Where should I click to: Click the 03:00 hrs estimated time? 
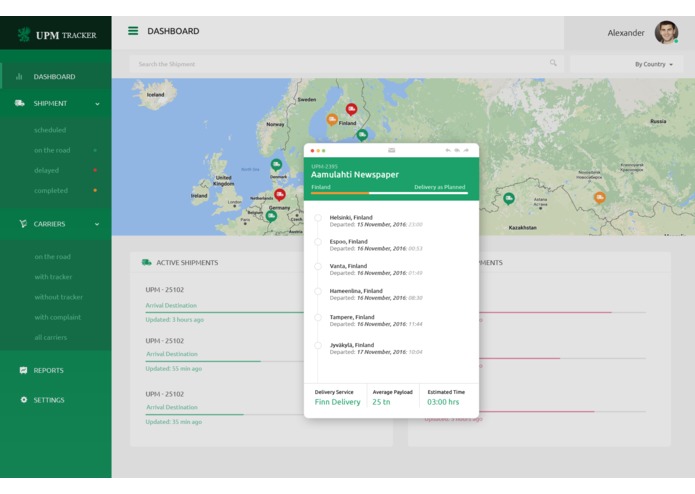[x=443, y=402]
